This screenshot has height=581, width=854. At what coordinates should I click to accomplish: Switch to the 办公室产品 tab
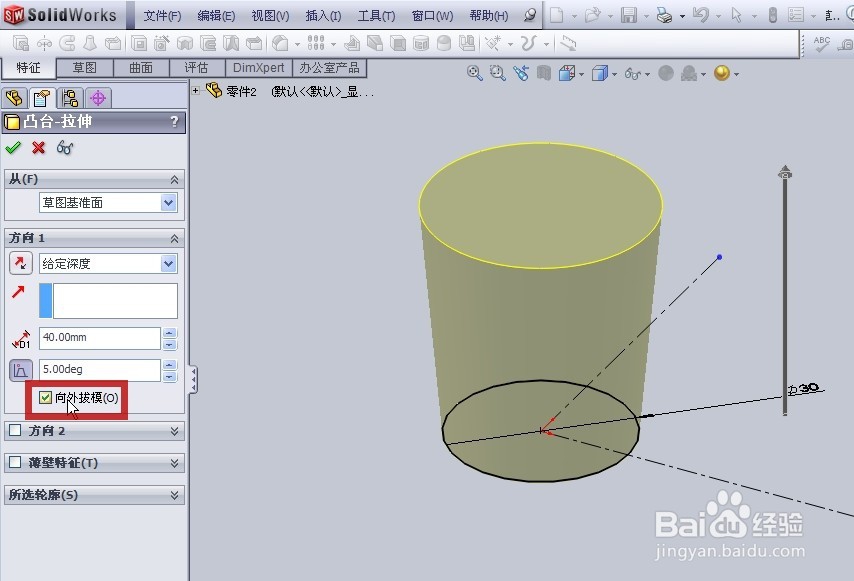coord(330,68)
